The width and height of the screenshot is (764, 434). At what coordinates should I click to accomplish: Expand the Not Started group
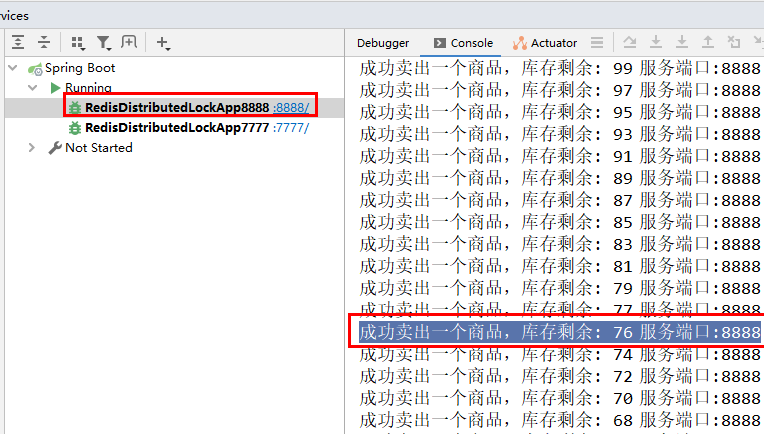[x=32, y=148]
